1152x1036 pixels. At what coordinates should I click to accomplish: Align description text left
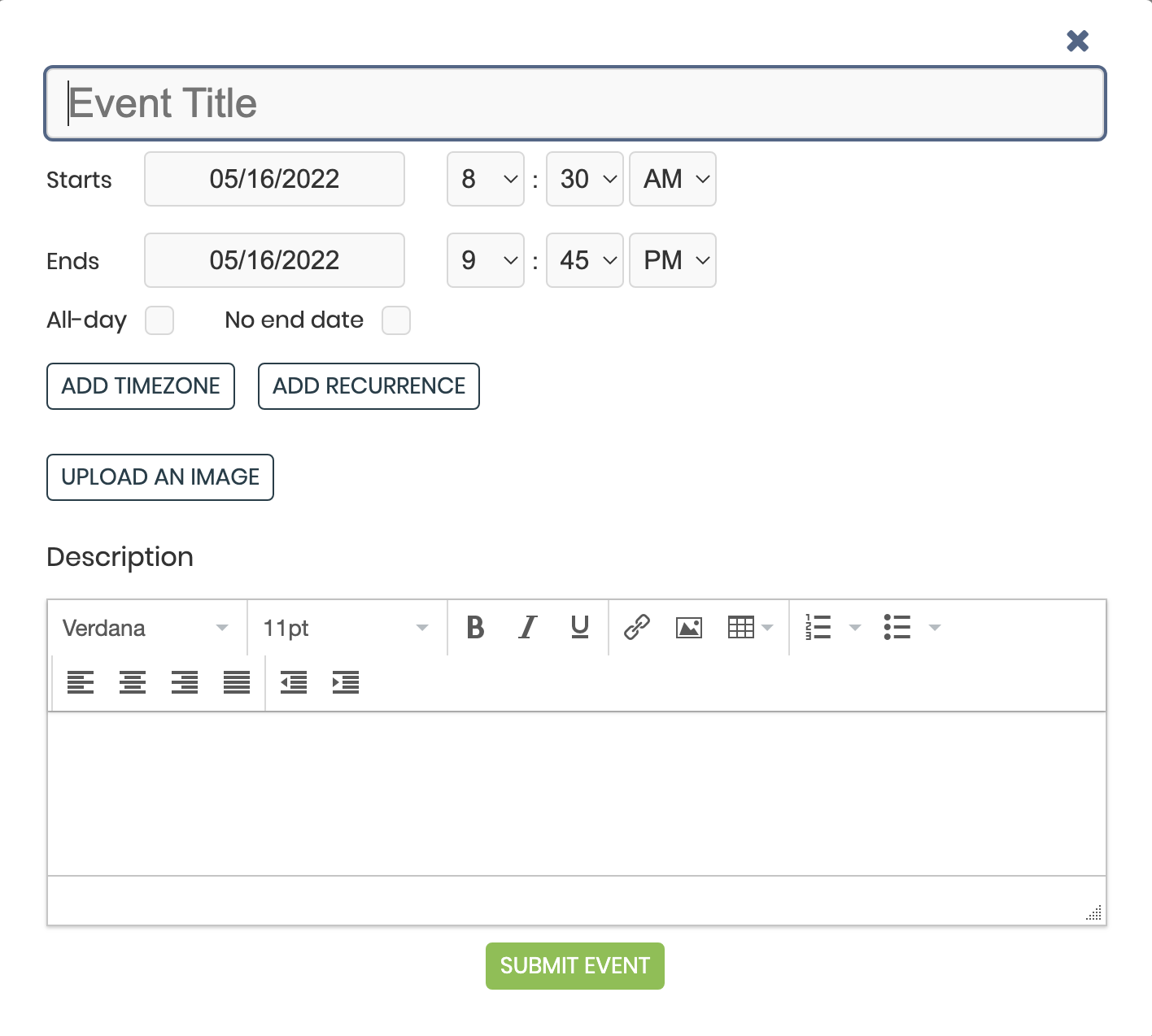click(x=81, y=683)
